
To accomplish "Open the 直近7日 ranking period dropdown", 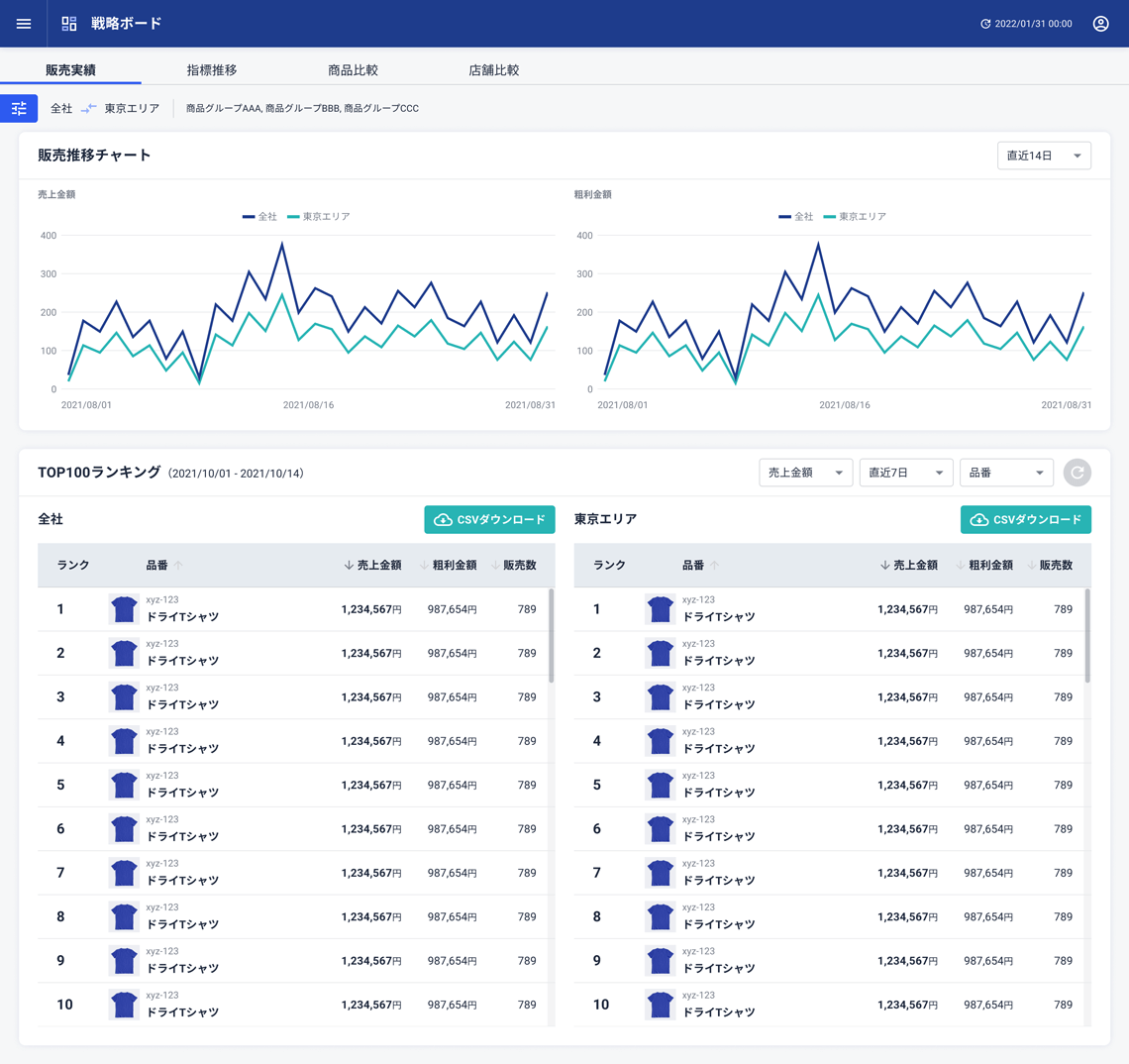I will [x=905, y=474].
